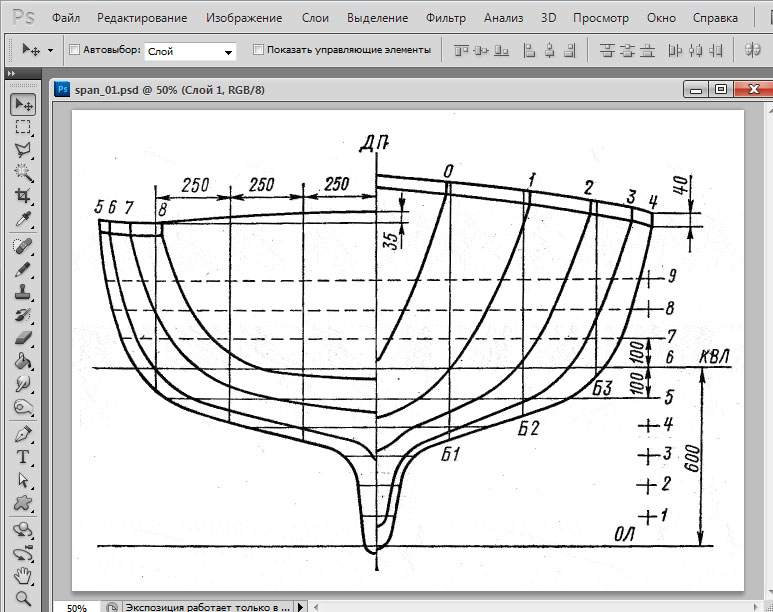The width and height of the screenshot is (773, 612).
Task: Select the Eyedropper tool
Action: pos(22,219)
